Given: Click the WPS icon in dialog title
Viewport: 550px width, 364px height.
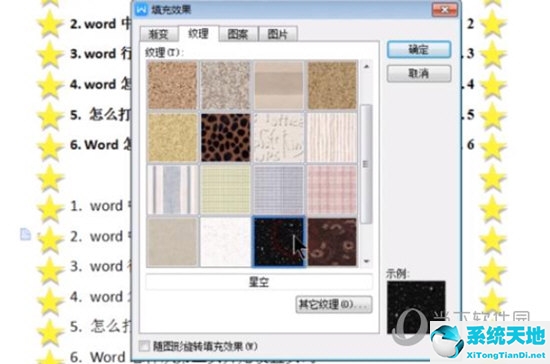Looking at the screenshot, I should [x=141, y=9].
